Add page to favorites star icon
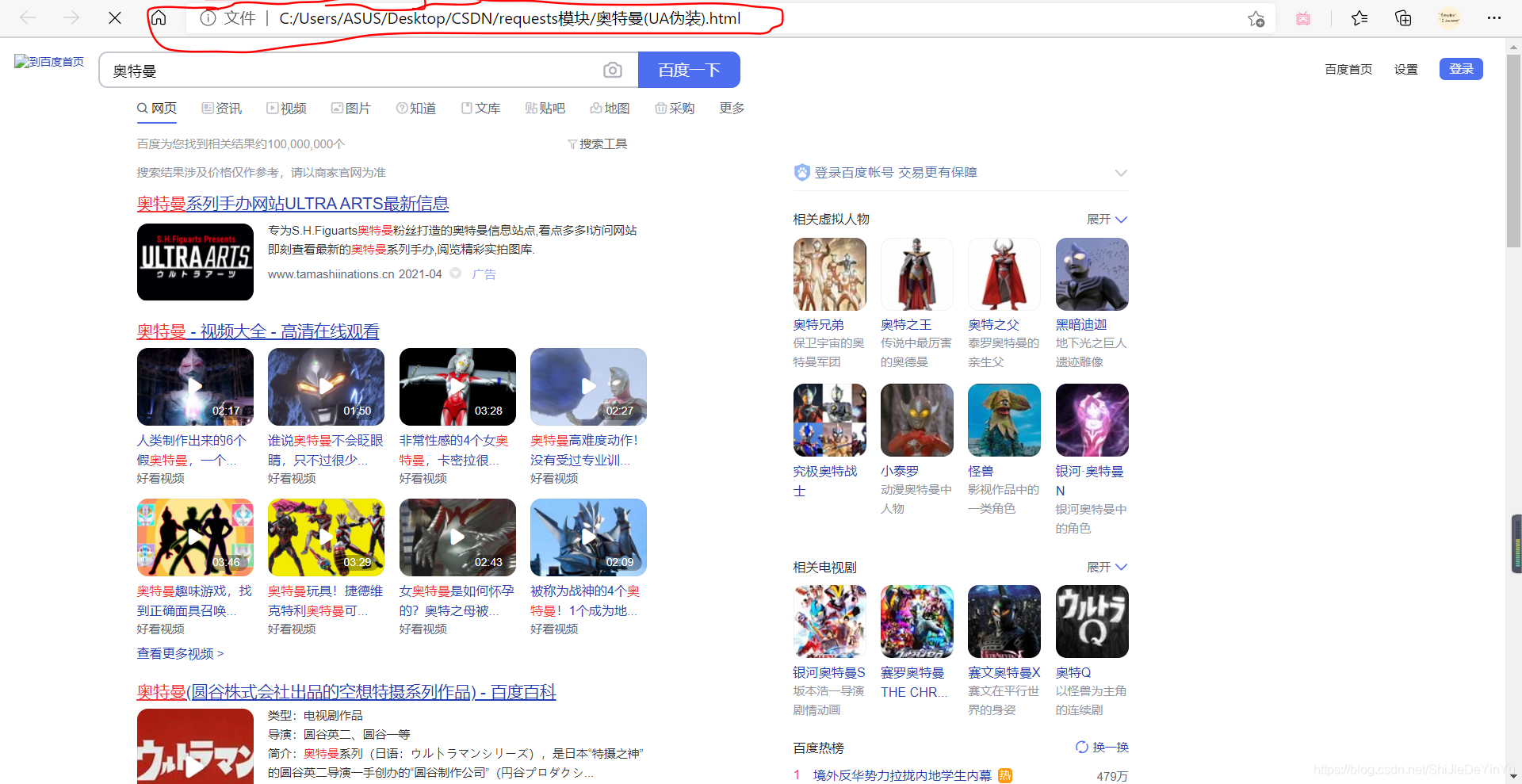This screenshot has width=1522, height=784. [1256, 19]
